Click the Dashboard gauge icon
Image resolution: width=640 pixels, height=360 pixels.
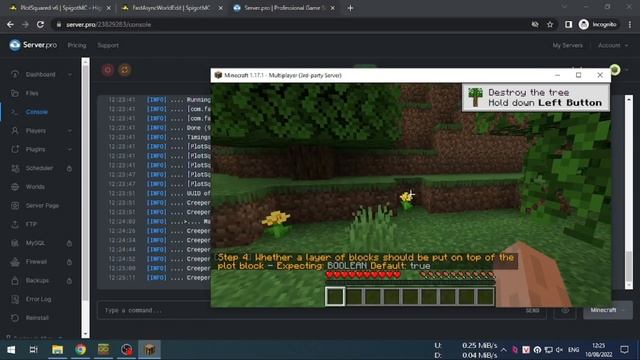(15, 74)
